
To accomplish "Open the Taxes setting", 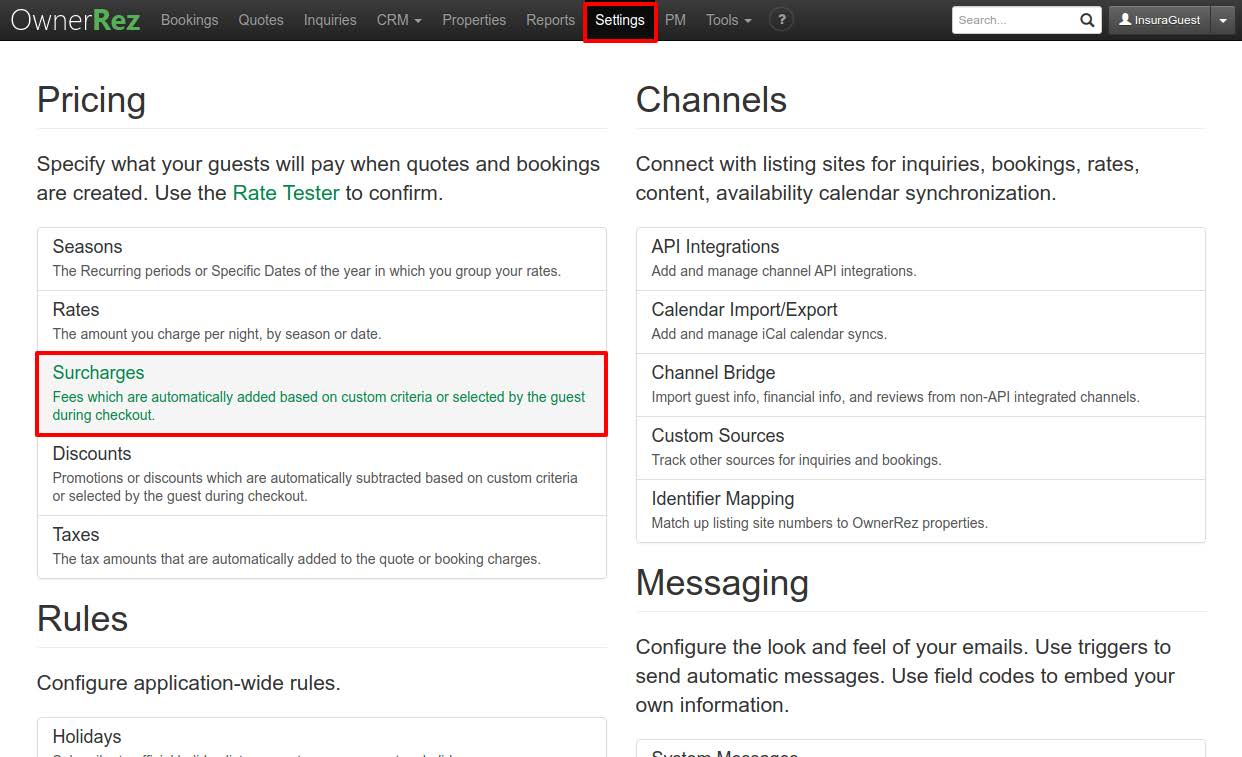I will [322, 547].
